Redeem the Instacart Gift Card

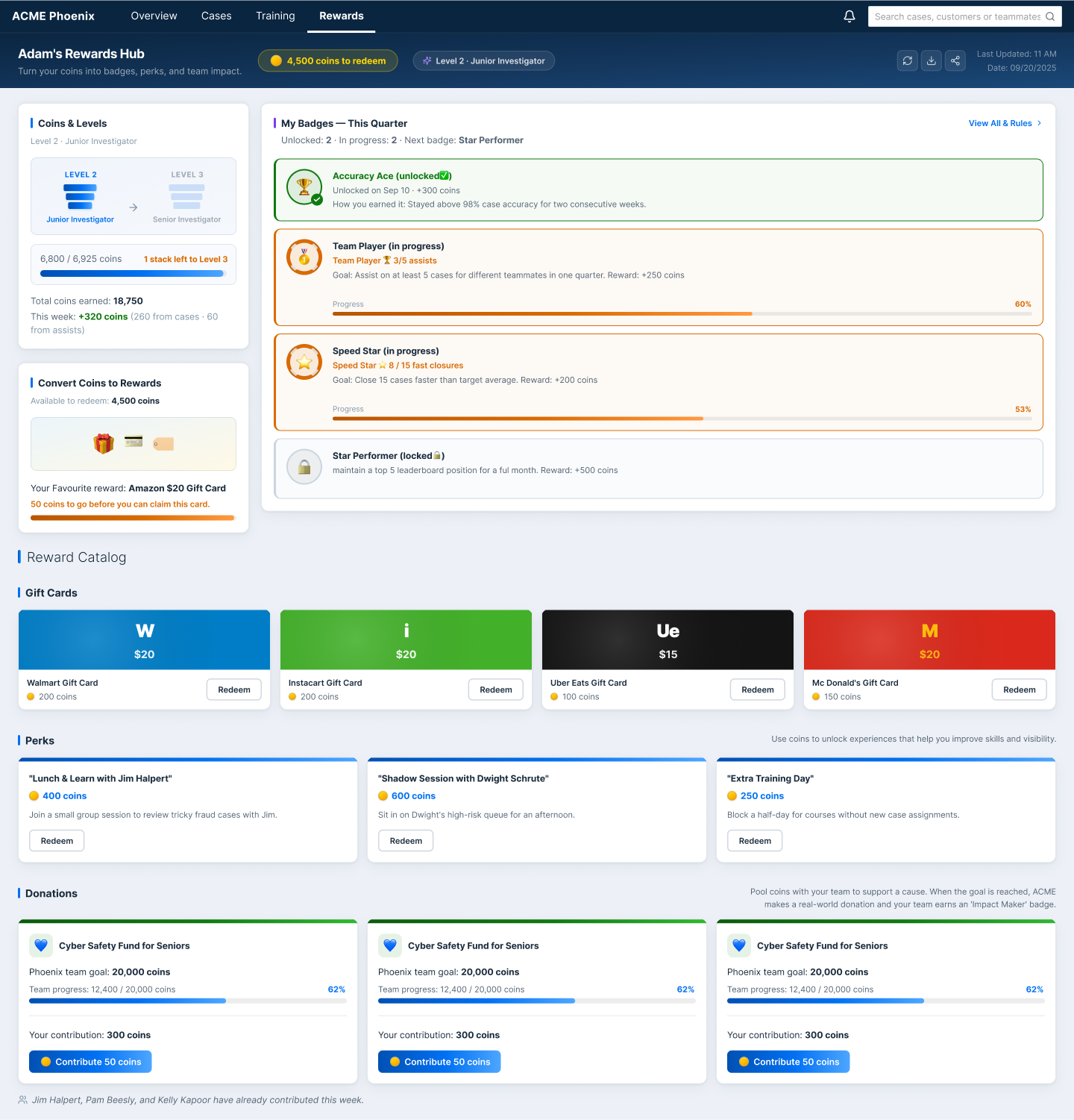tap(496, 689)
